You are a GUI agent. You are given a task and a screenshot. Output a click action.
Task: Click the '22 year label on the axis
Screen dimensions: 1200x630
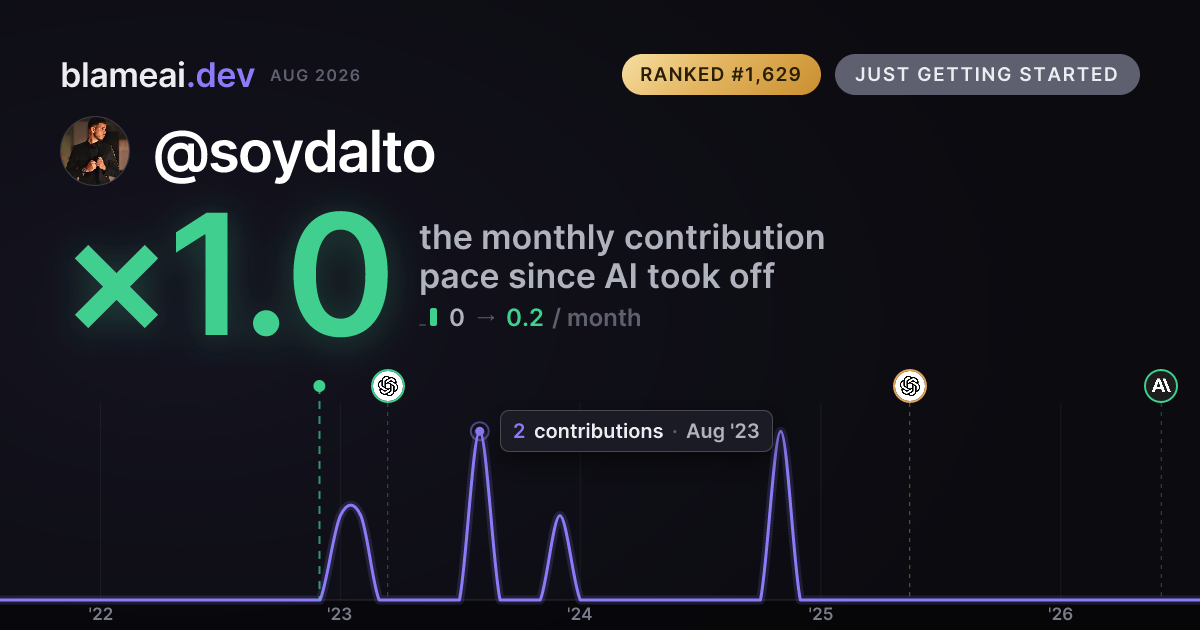[100, 614]
